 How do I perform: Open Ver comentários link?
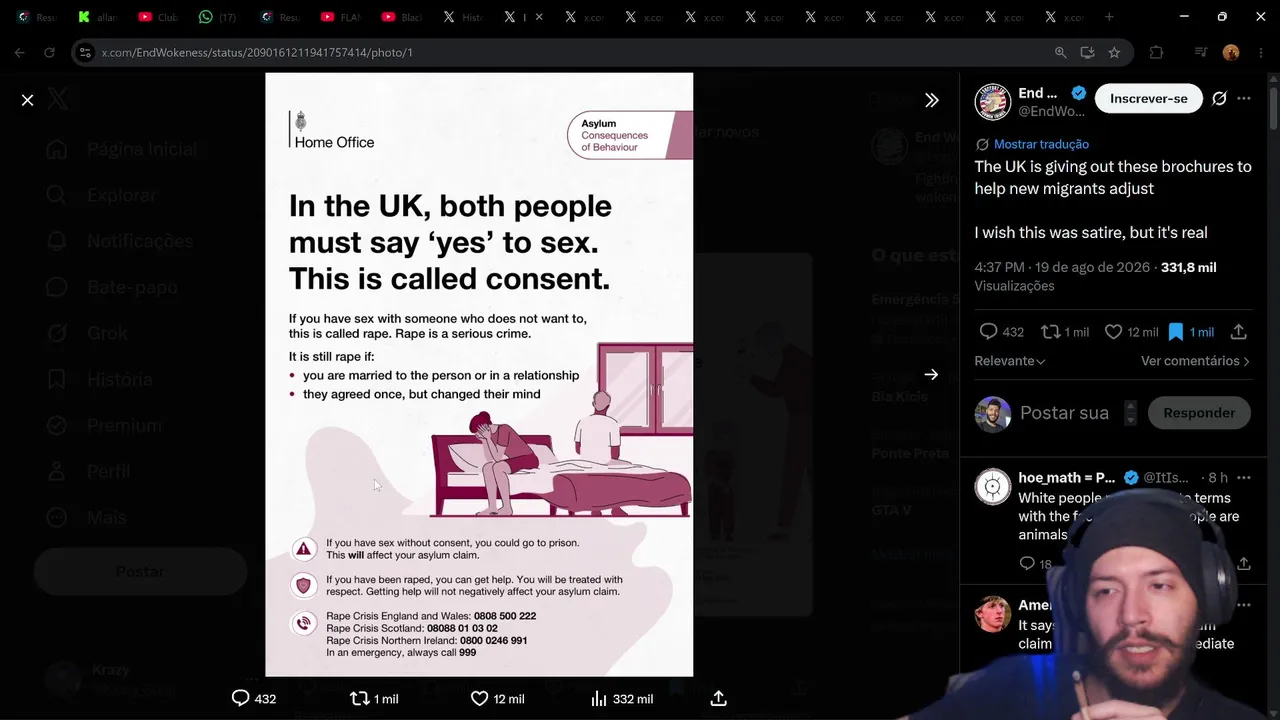click(x=1195, y=361)
